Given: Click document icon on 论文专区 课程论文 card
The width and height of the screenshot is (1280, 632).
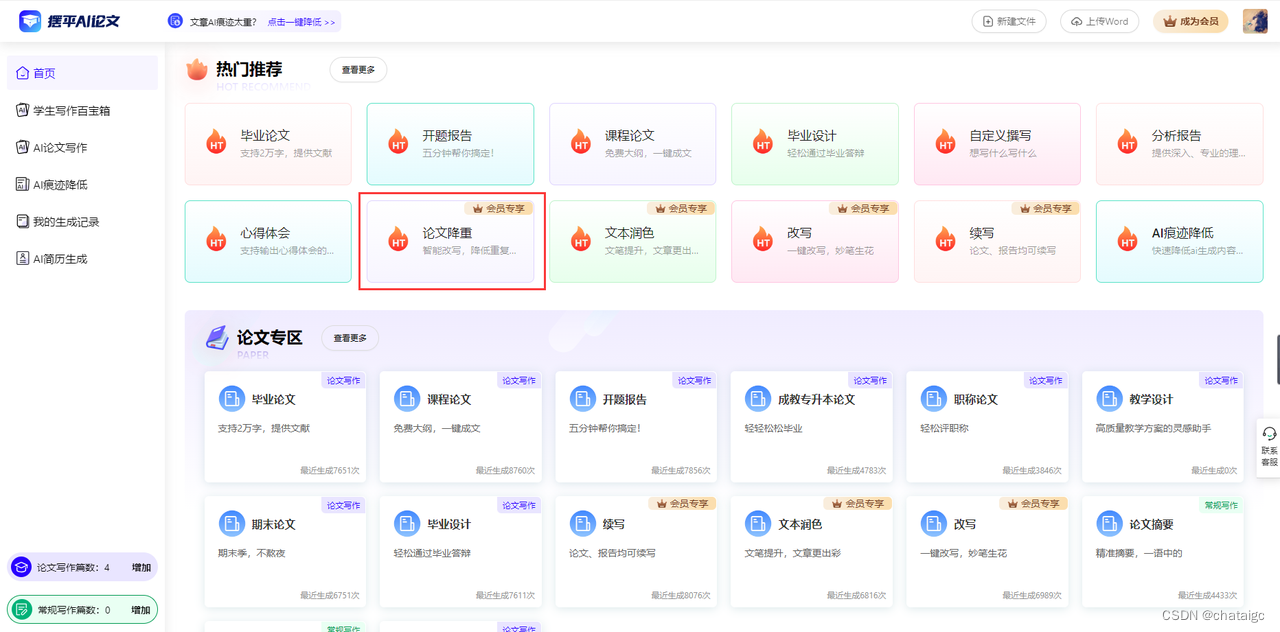Looking at the screenshot, I should click(407, 399).
